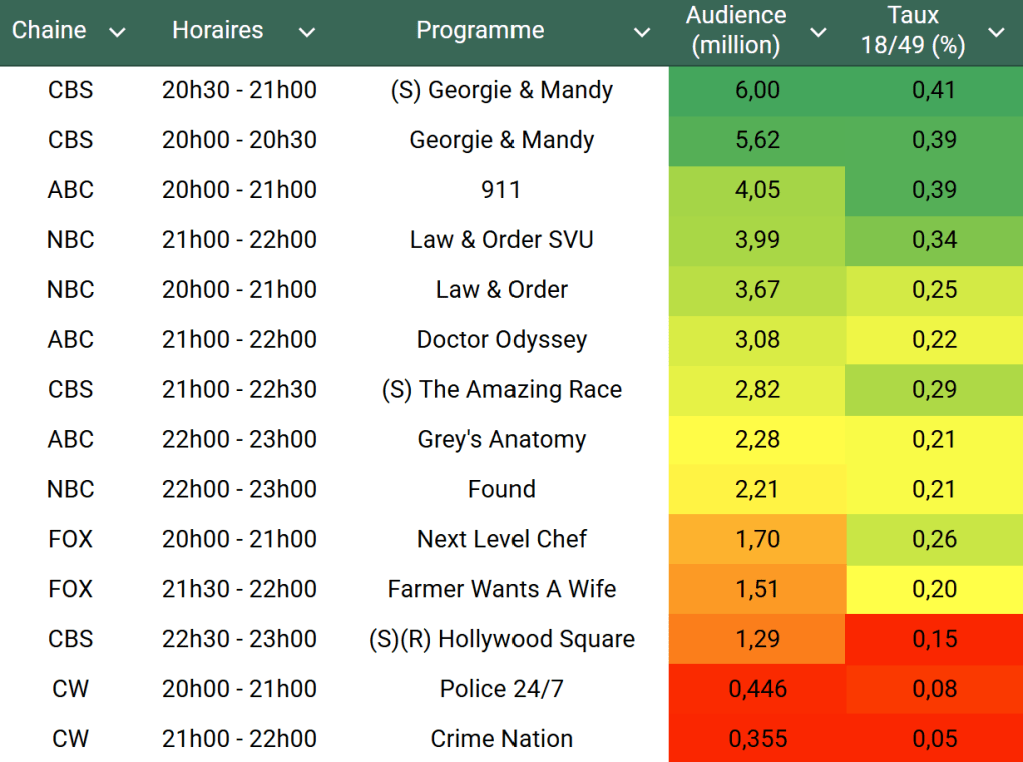Select the Found programme cell
This screenshot has height=762, width=1023.
click(501, 490)
